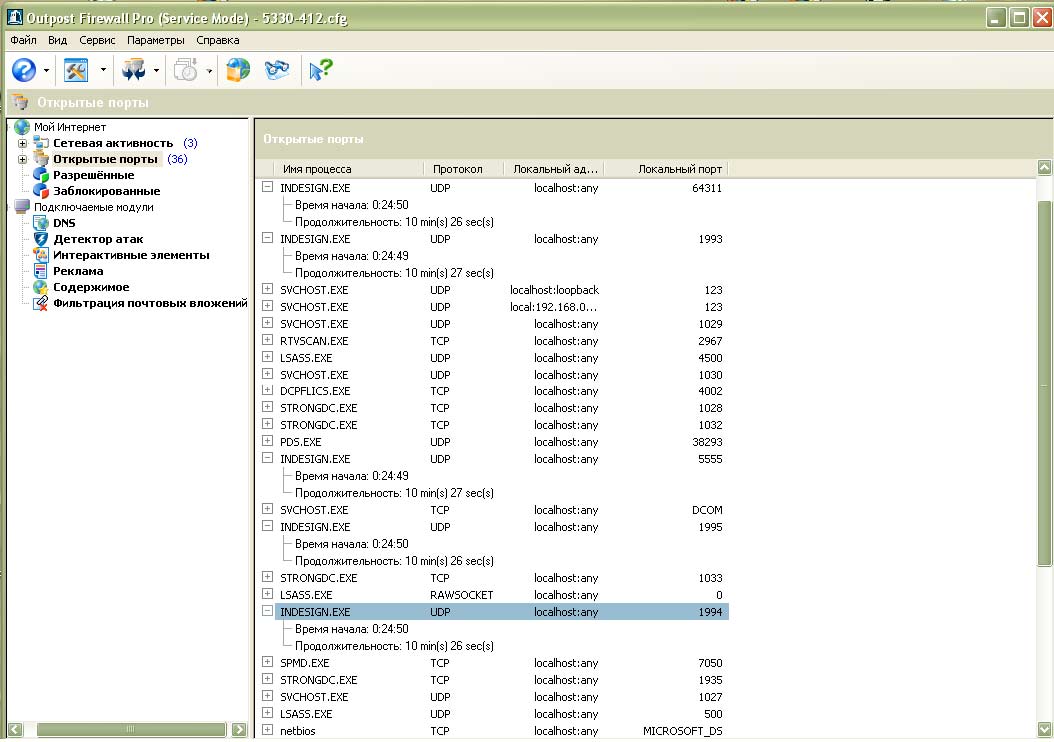Collapse INDESIGN.EXE row with port 1993
The height and width of the screenshot is (742, 1054).
268,238
